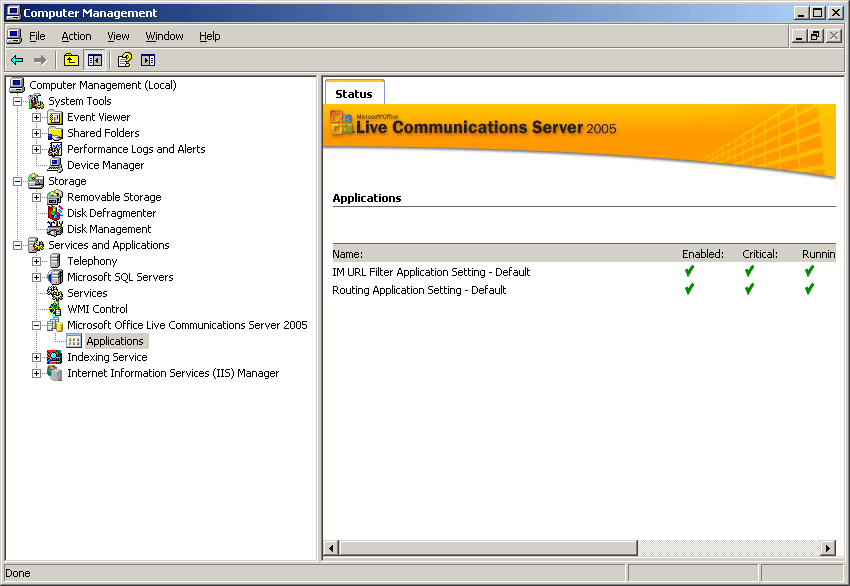Viewport: 850px width, 586px height.
Task: Select the Services tree label
Action: (x=87, y=293)
